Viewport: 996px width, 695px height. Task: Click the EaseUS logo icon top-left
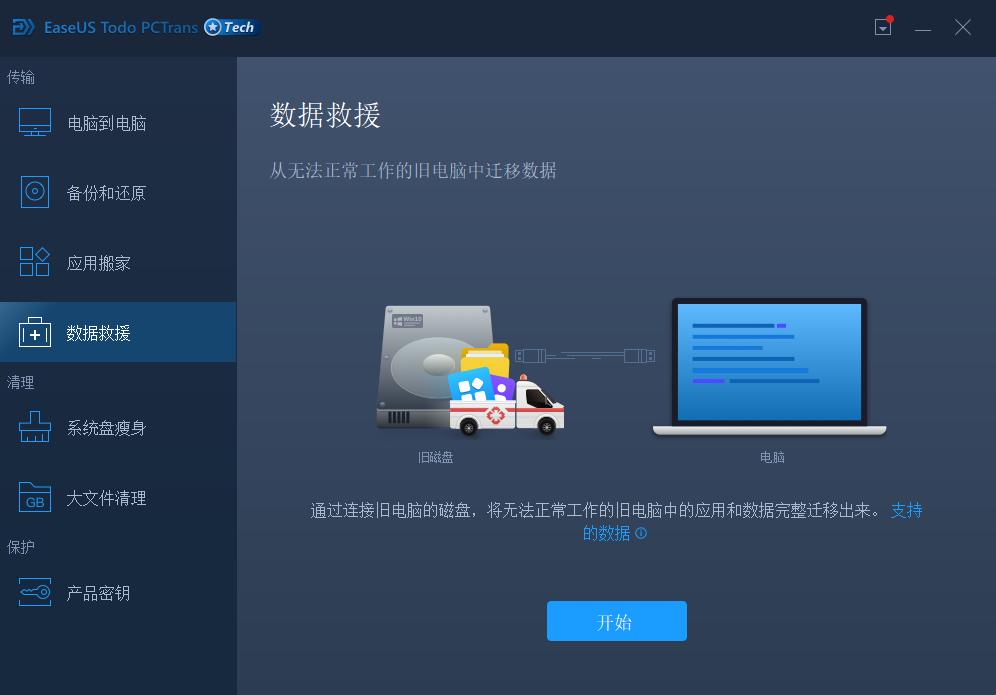click(21, 27)
